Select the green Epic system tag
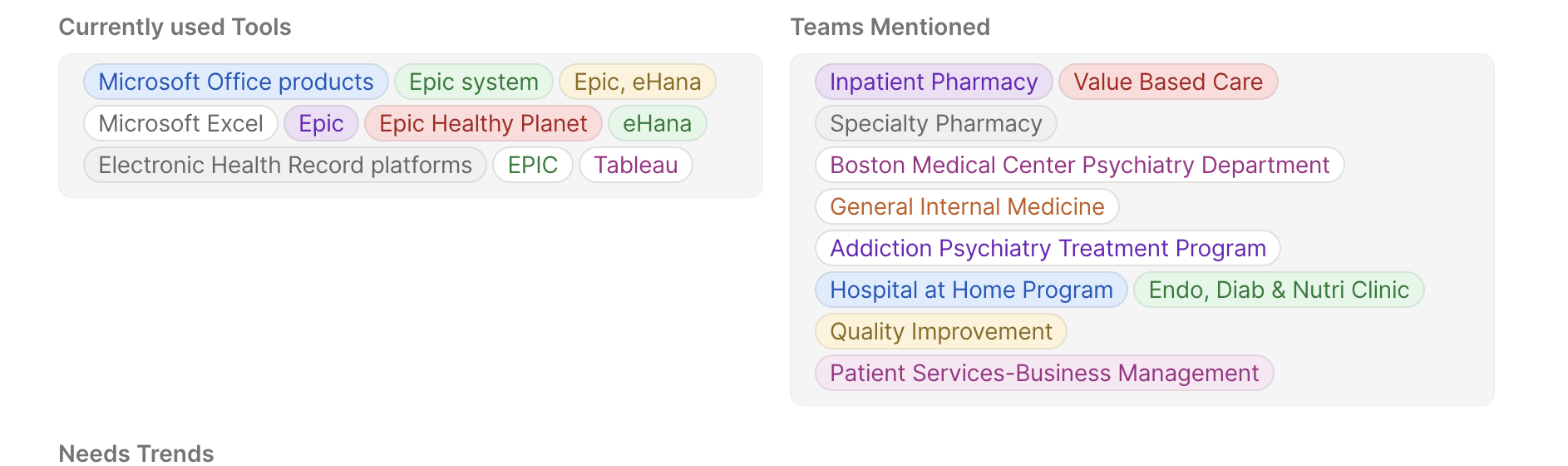The width and height of the screenshot is (1568, 466). [x=474, y=82]
